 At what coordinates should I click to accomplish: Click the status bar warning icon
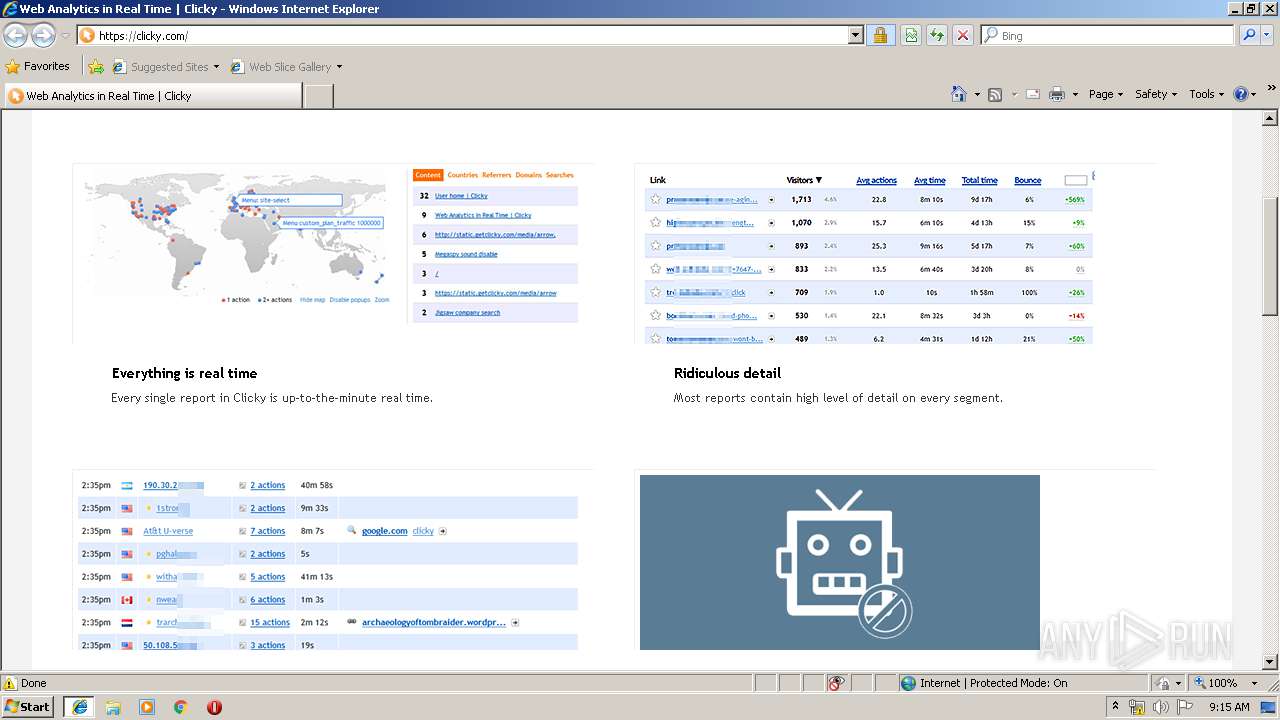click(x=10, y=683)
